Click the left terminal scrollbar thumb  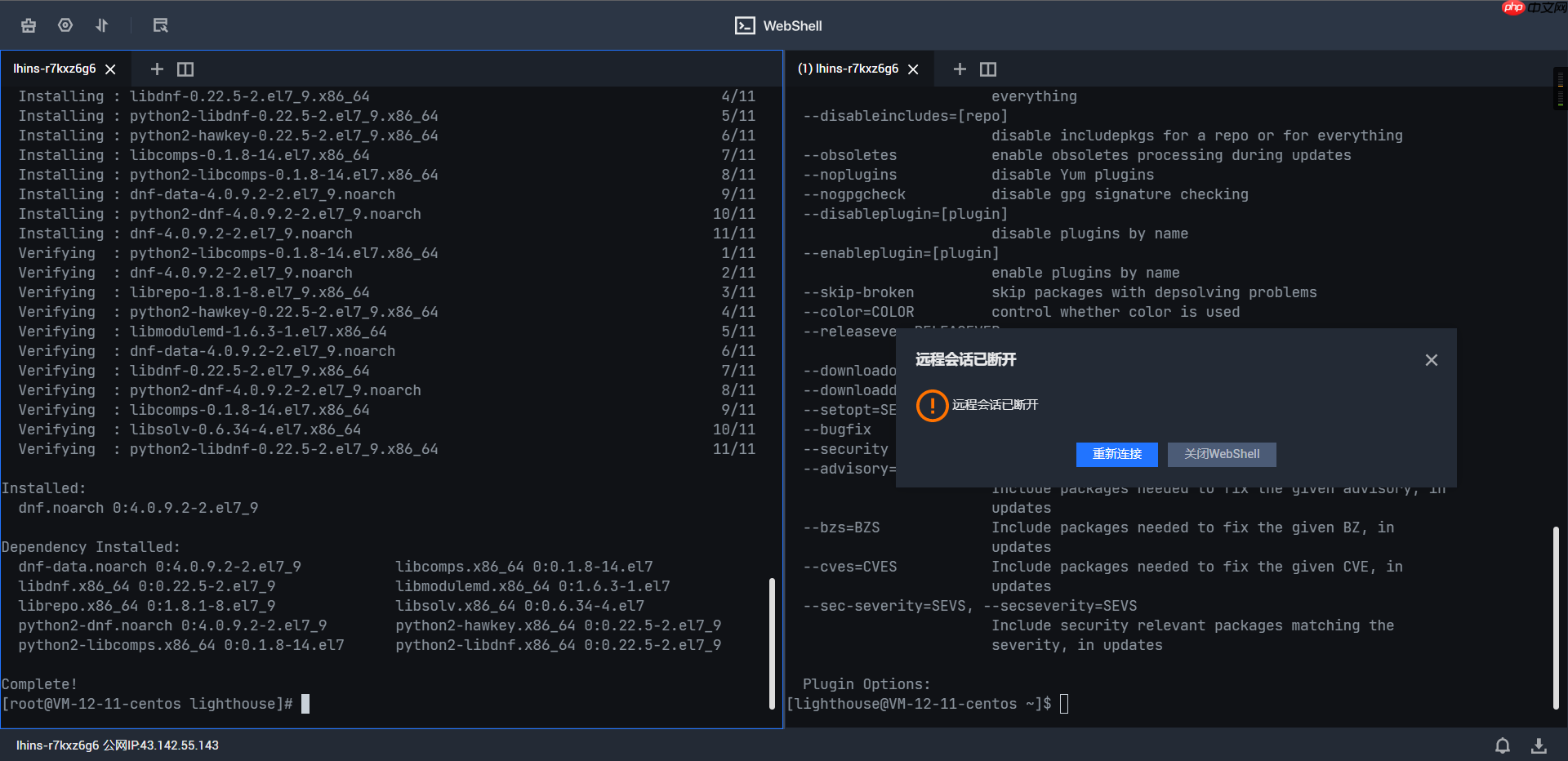click(772, 643)
